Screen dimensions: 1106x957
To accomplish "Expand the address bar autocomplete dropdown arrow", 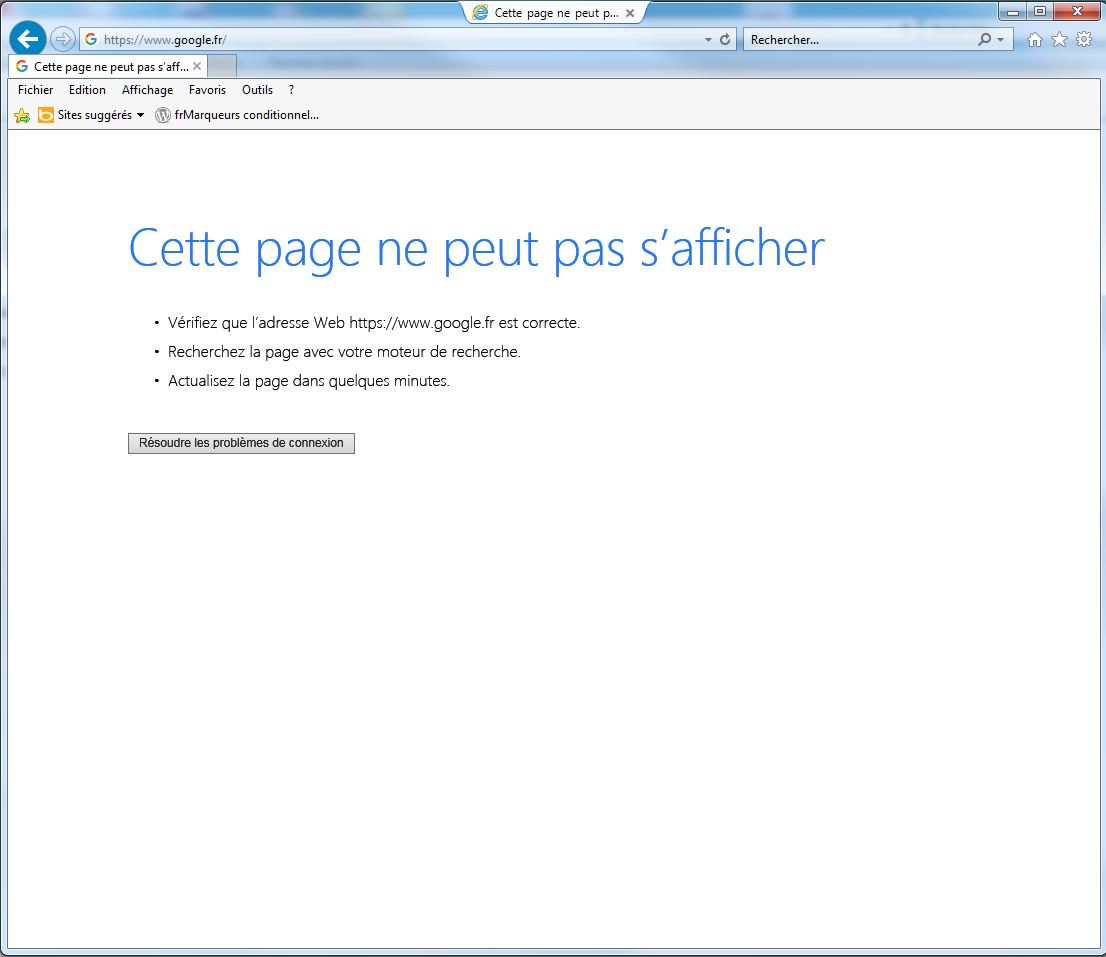I will (708, 40).
